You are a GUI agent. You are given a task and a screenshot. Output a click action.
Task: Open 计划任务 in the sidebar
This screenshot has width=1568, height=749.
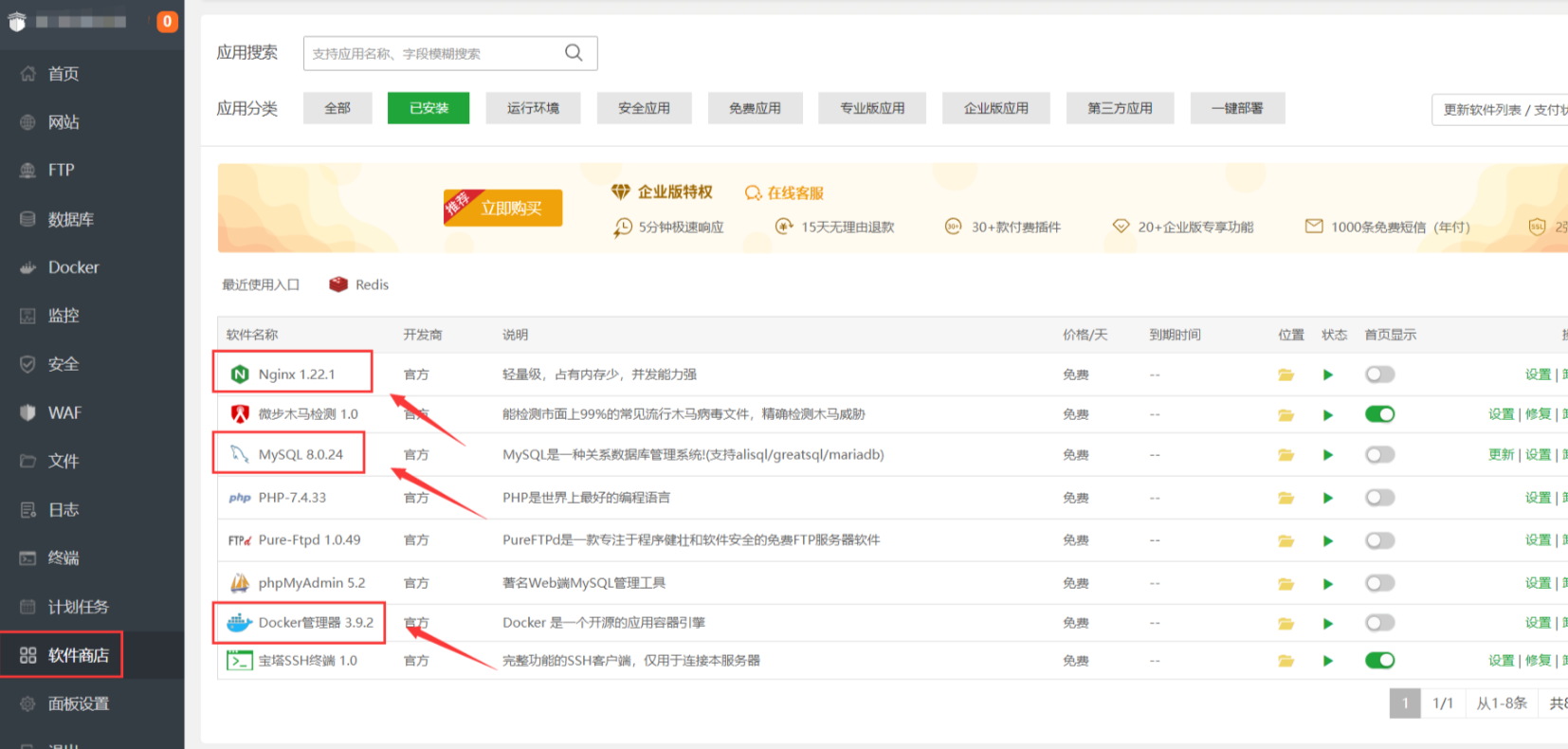[x=92, y=607]
